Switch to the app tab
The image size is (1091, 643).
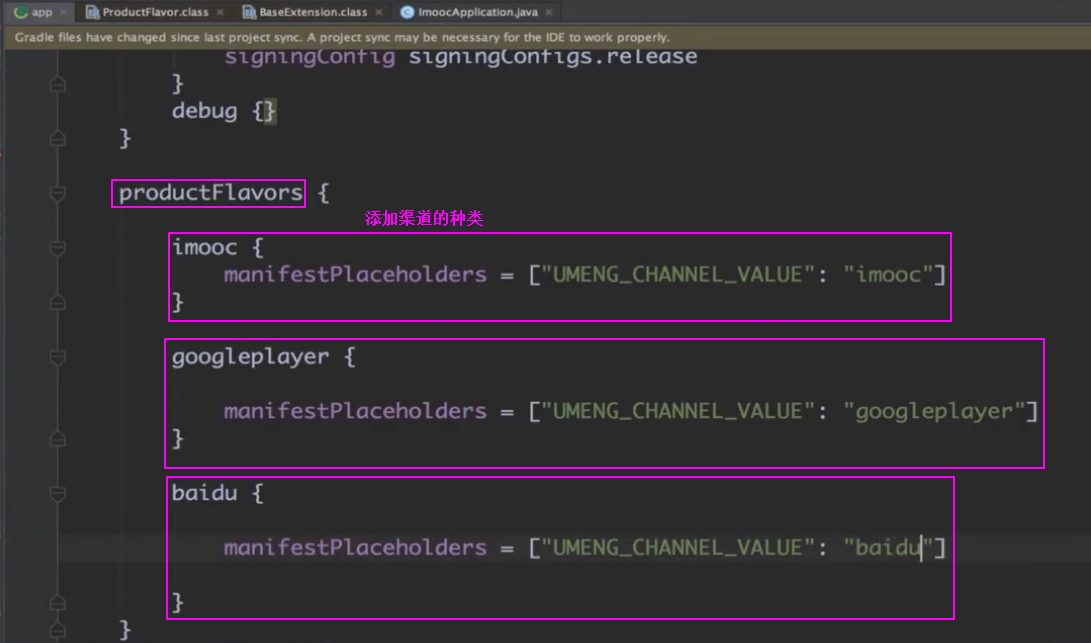point(40,12)
